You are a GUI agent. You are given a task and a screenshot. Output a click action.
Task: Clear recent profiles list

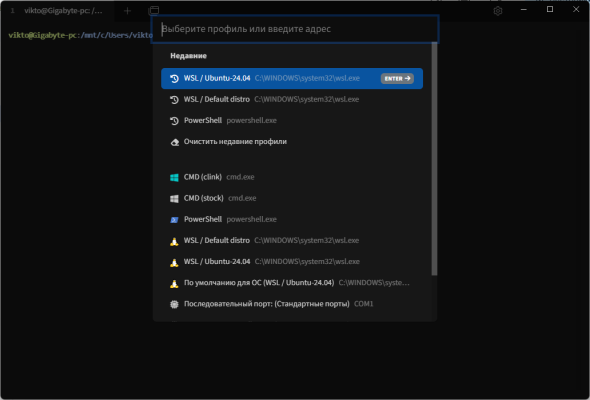[x=292, y=141]
